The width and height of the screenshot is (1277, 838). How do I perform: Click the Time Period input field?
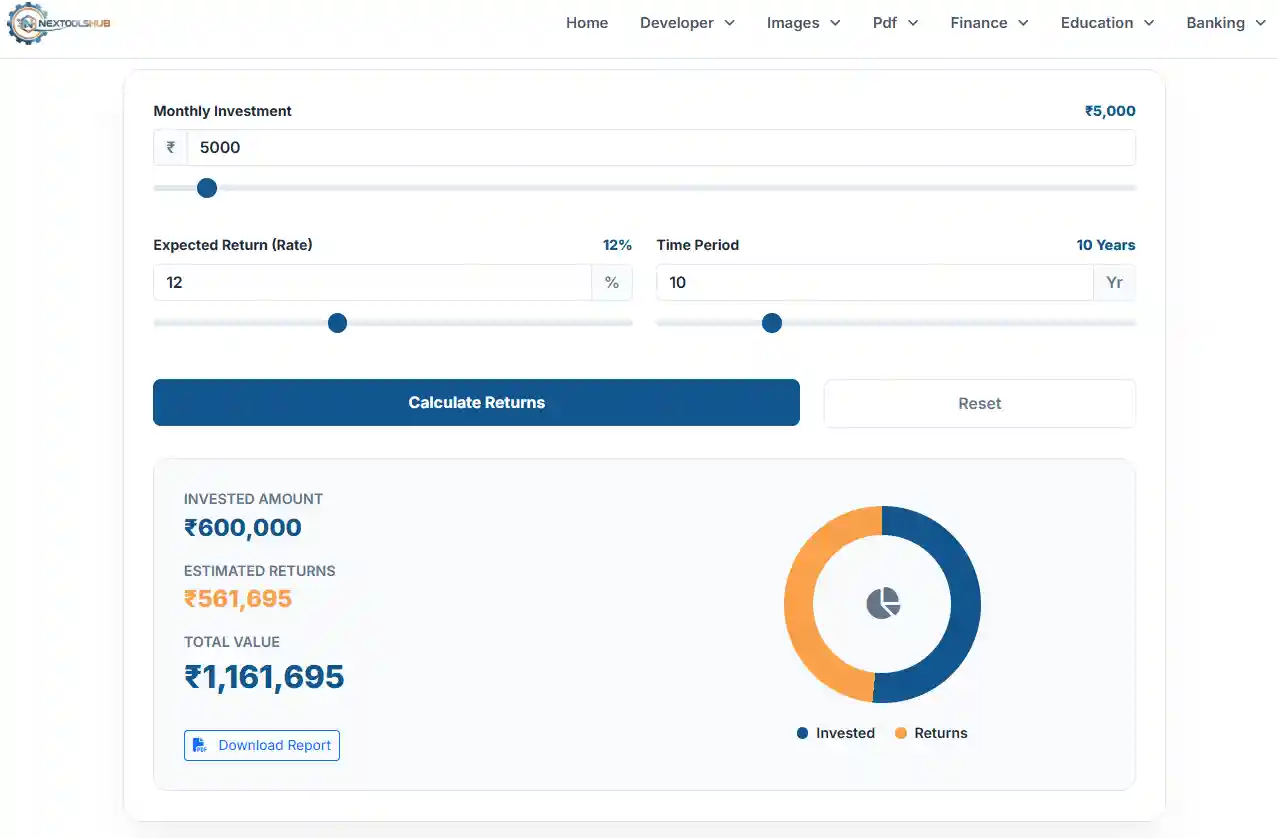[x=874, y=283]
